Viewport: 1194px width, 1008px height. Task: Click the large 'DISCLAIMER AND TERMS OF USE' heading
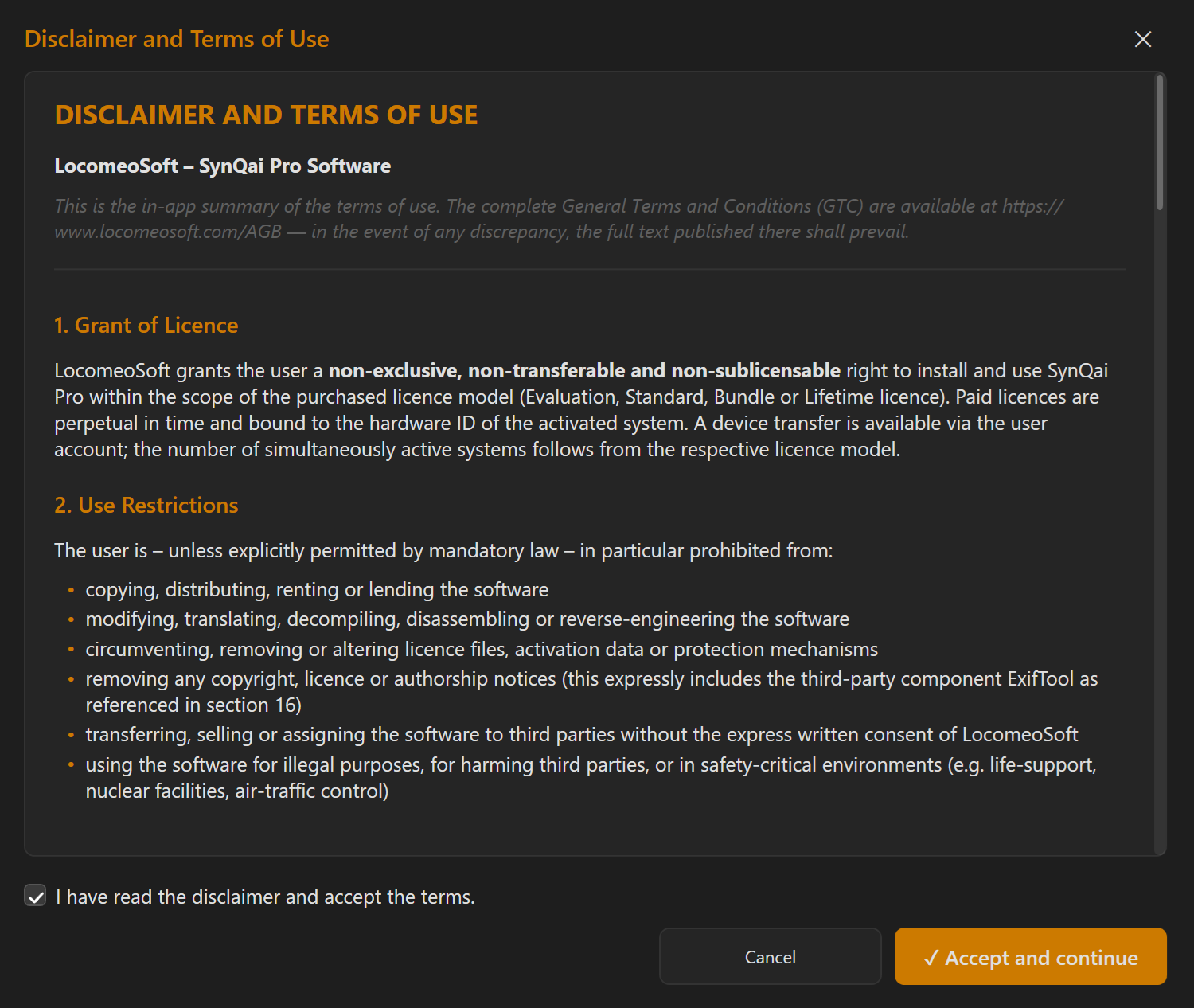coord(267,115)
